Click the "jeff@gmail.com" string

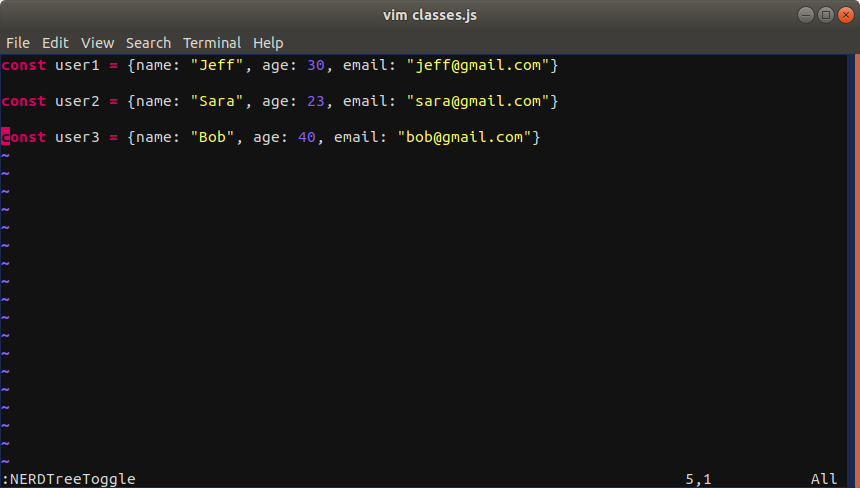(x=478, y=65)
